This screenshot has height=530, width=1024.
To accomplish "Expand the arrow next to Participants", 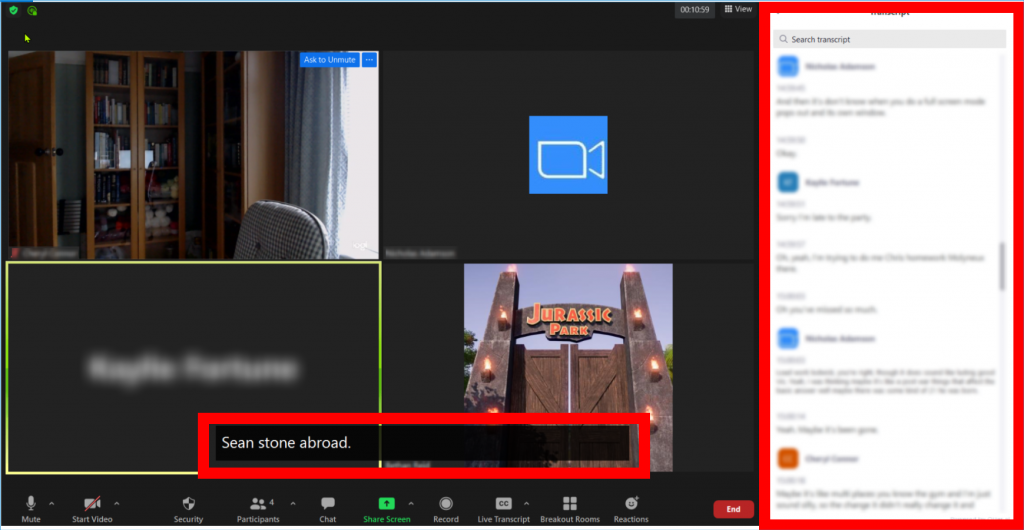I will coord(293,503).
